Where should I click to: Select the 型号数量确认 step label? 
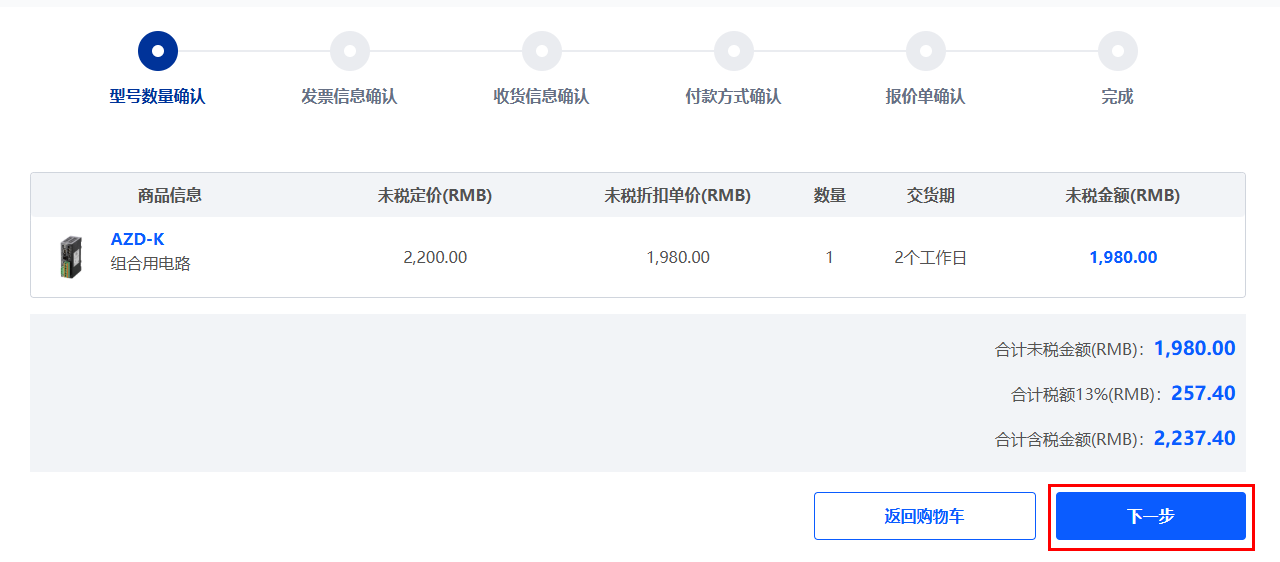click(158, 97)
